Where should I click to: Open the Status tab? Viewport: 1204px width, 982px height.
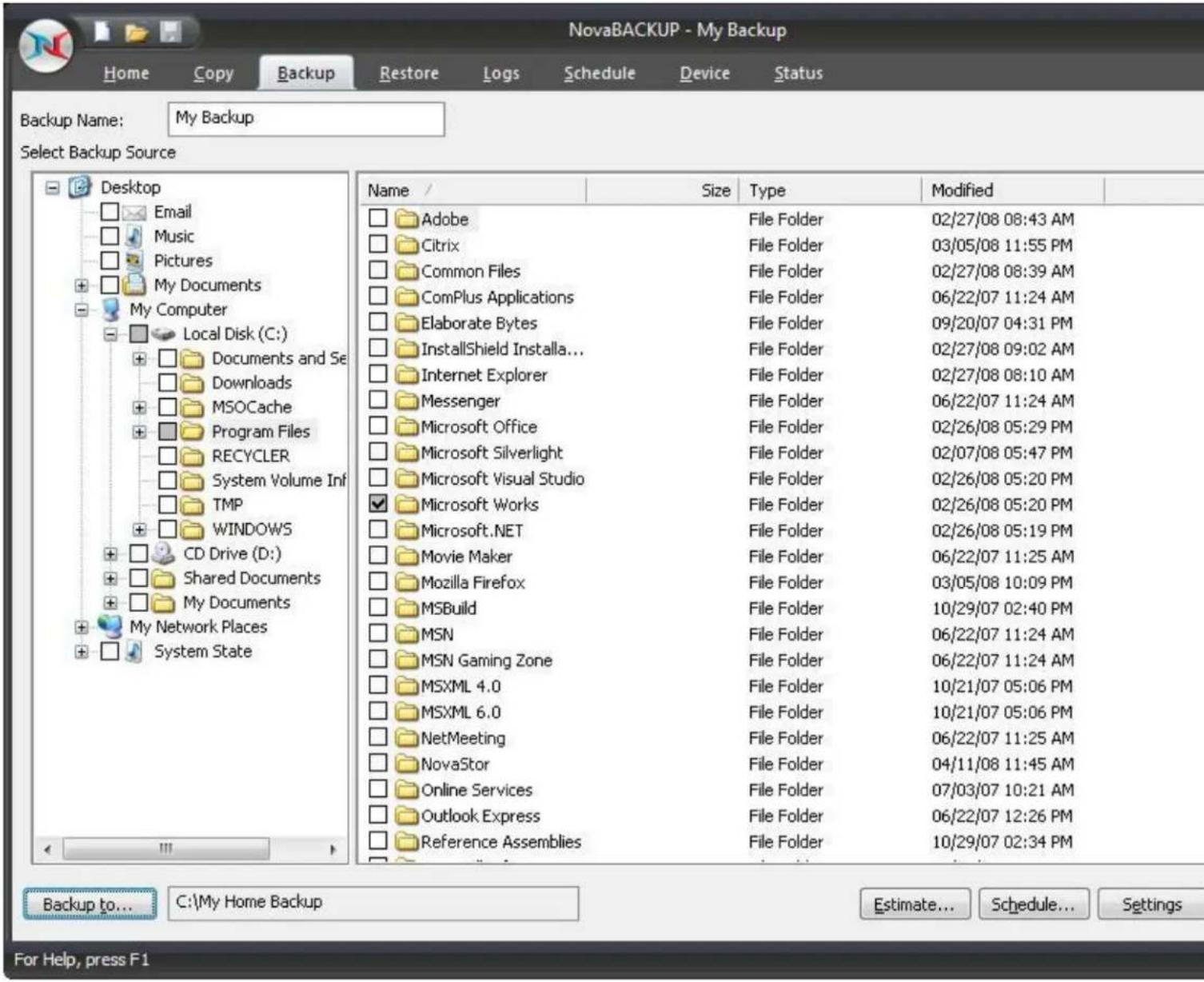coord(798,74)
